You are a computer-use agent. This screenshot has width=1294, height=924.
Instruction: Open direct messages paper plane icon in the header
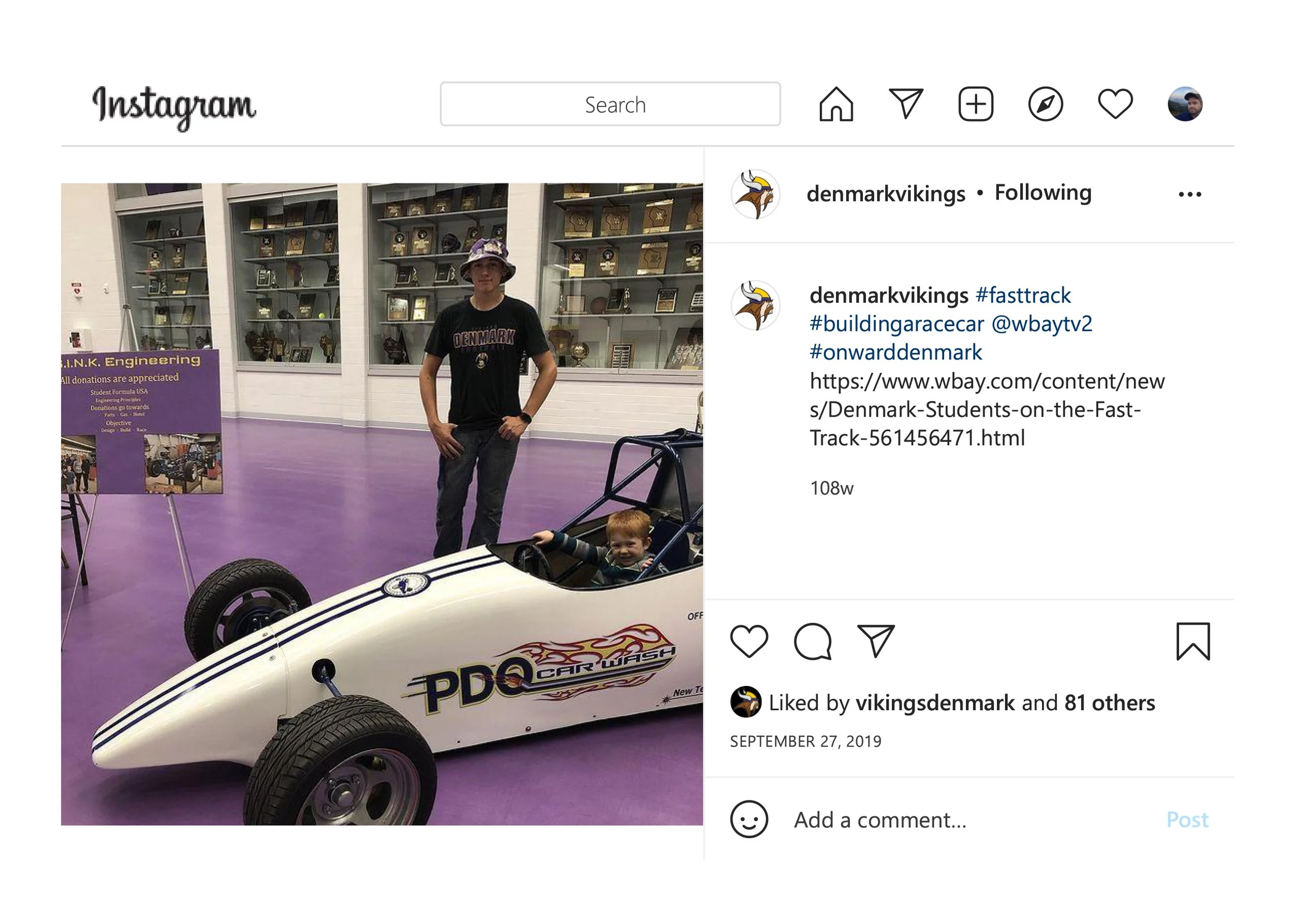905,104
